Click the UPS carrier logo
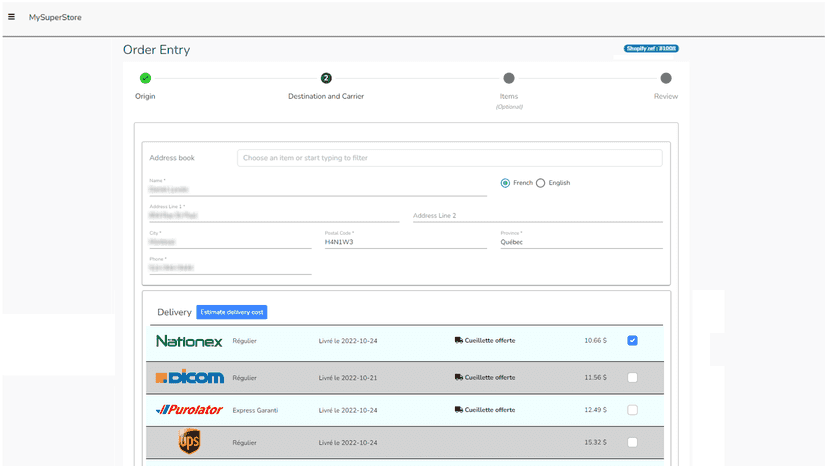This screenshot has width=828, height=466. point(189,441)
